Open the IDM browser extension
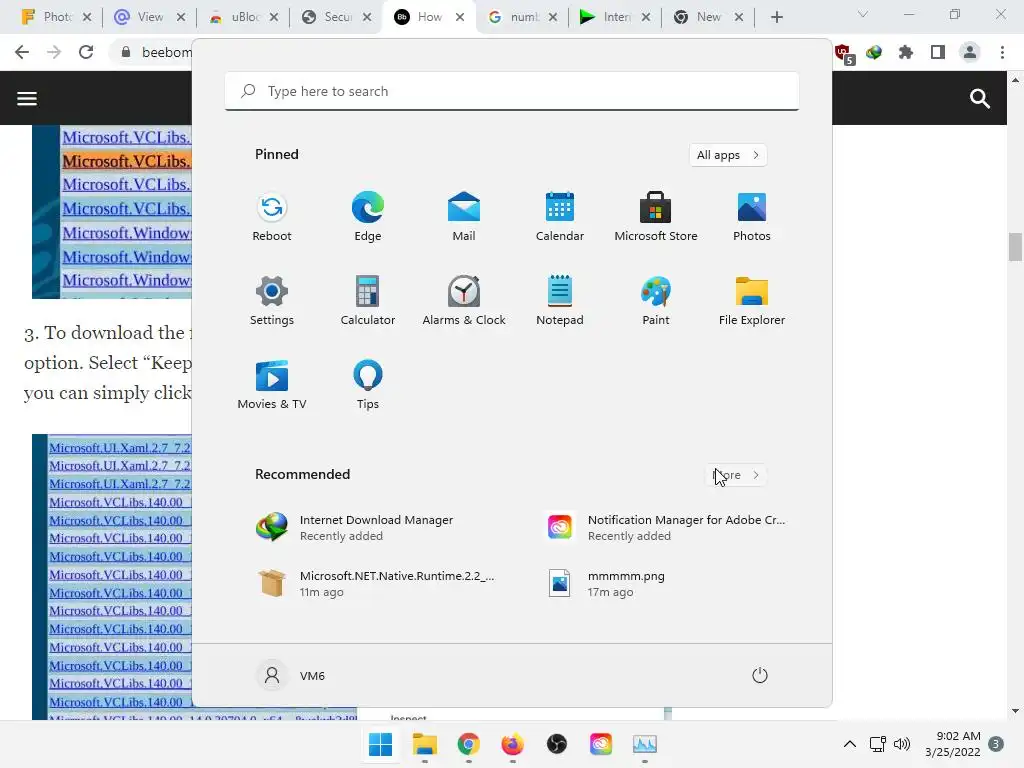Screen dimensions: 1024x768 coord(874,52)
